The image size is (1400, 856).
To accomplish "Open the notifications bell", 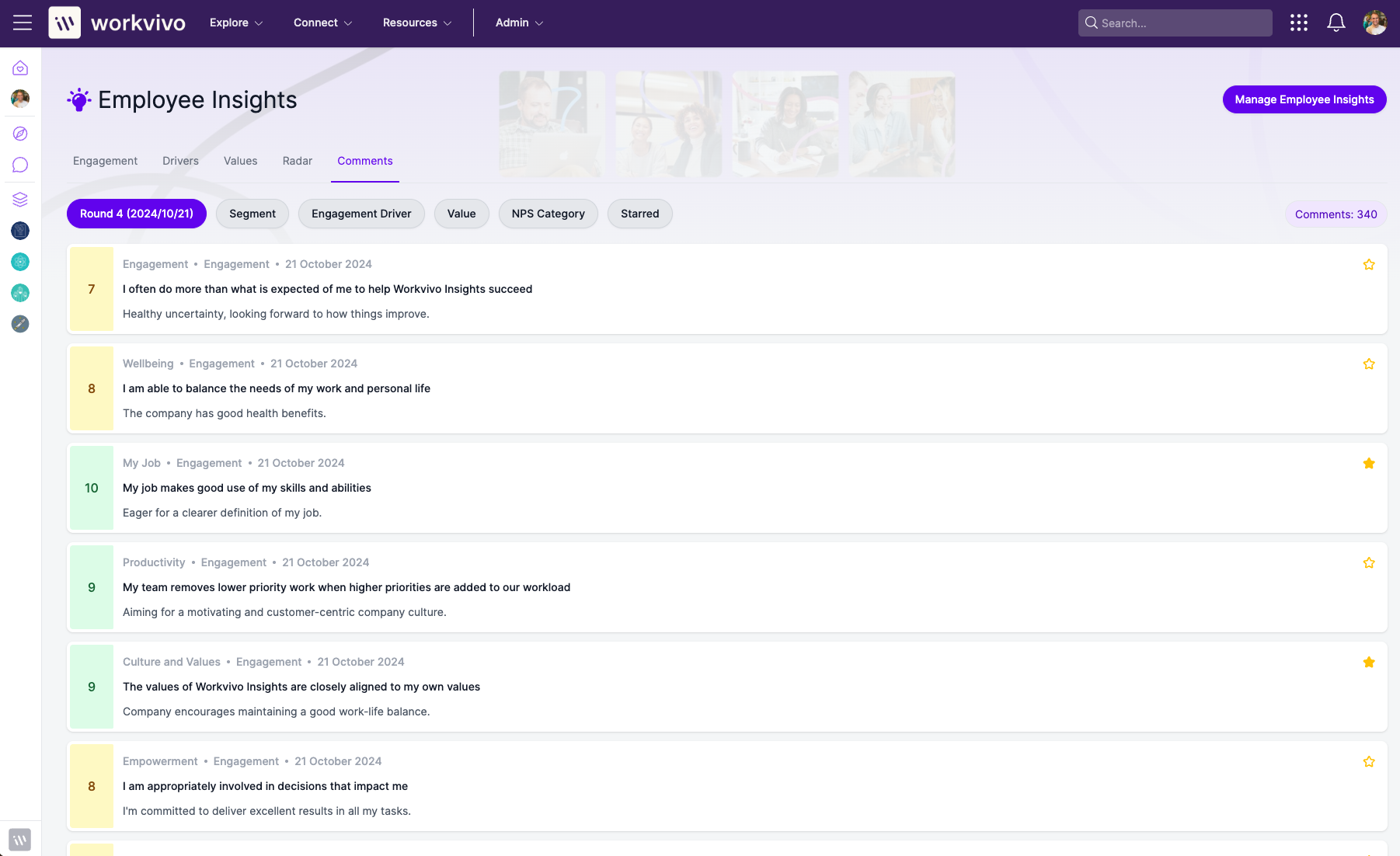I will click(x=1336, y=23).
